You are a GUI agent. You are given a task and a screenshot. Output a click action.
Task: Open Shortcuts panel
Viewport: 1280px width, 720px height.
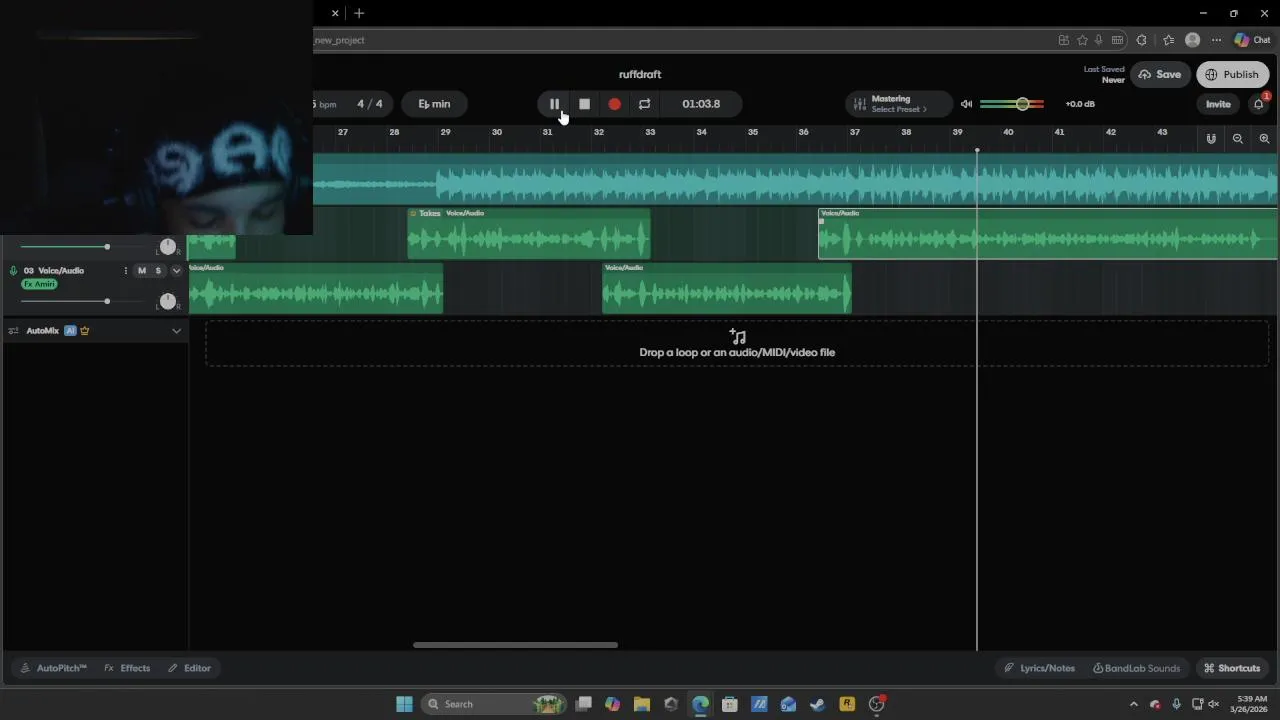(1232, 668)
